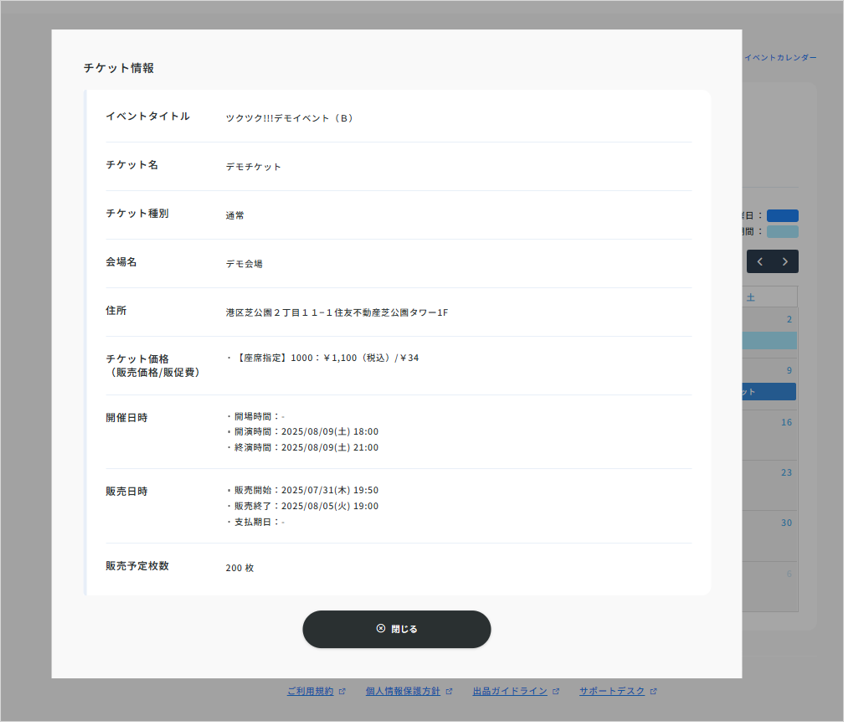Select the 土 column header in calendar

[x=770, y=297]
